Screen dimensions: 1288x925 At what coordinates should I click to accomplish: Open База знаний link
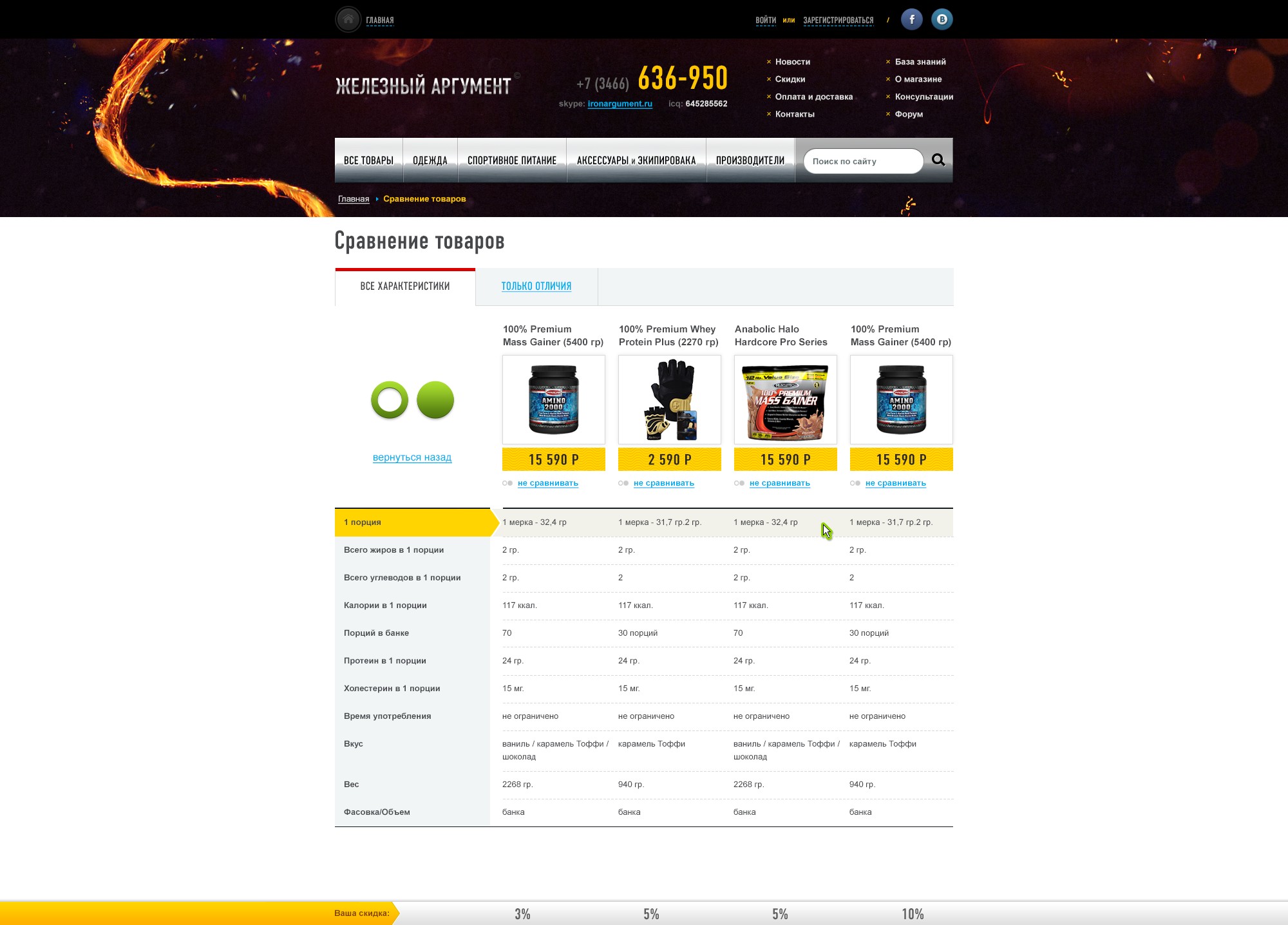(920, 62)
